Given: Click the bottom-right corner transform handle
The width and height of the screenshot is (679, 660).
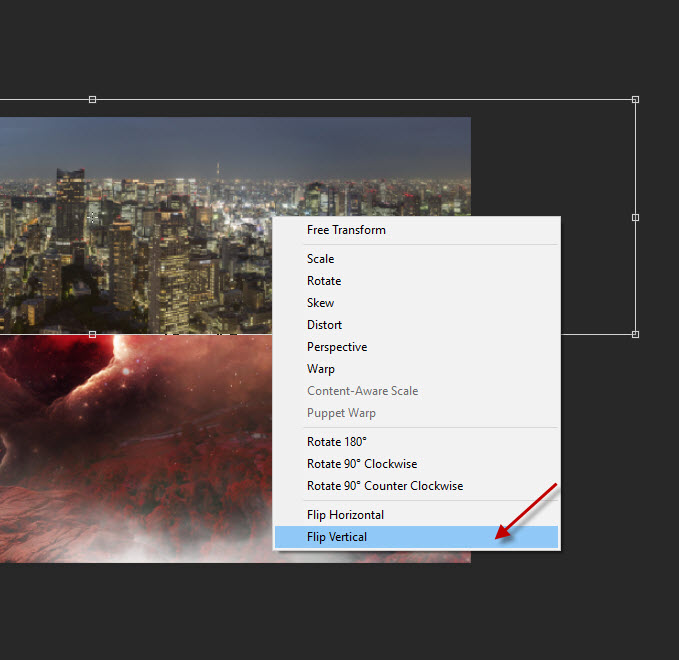Looking at the screenshot, I should click(636, 334).
